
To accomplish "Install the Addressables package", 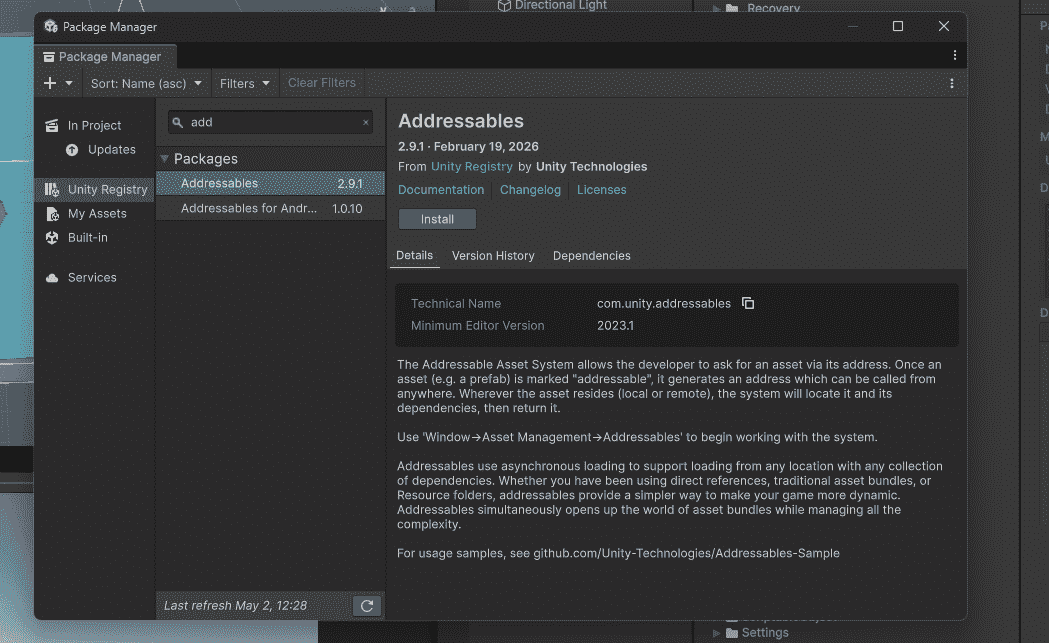I will point(438,219).
